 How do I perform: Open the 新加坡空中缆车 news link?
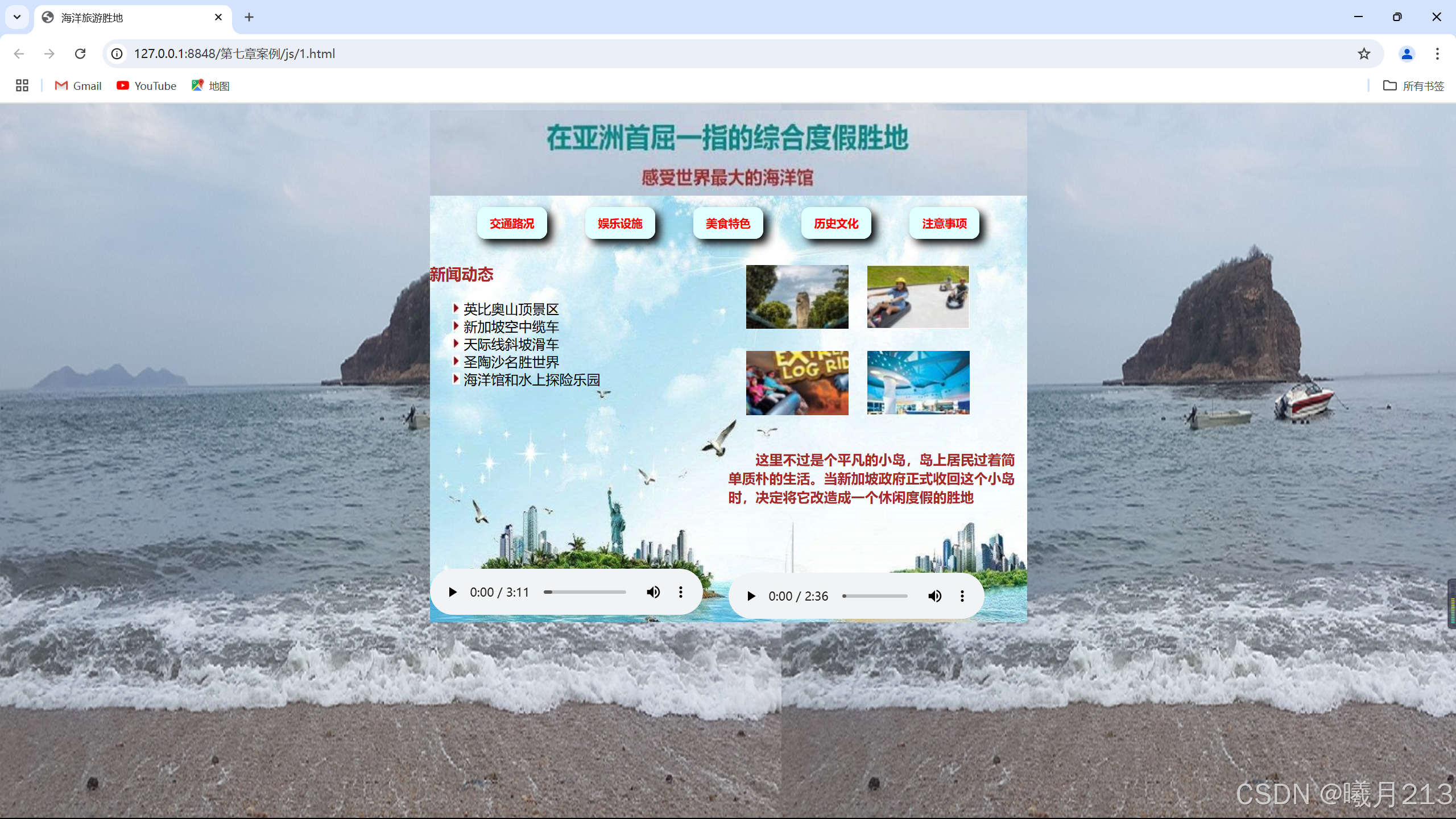coord(511,327)
